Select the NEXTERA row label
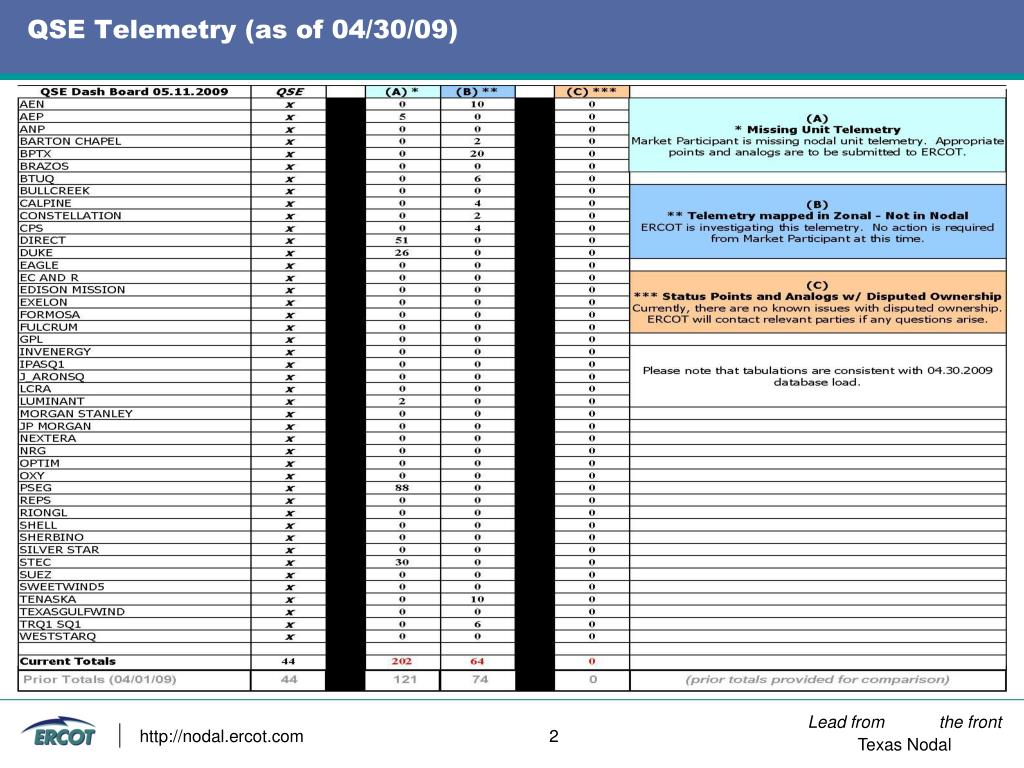Viewport: 1024px width, 768px height. click(x=48, y=438)
